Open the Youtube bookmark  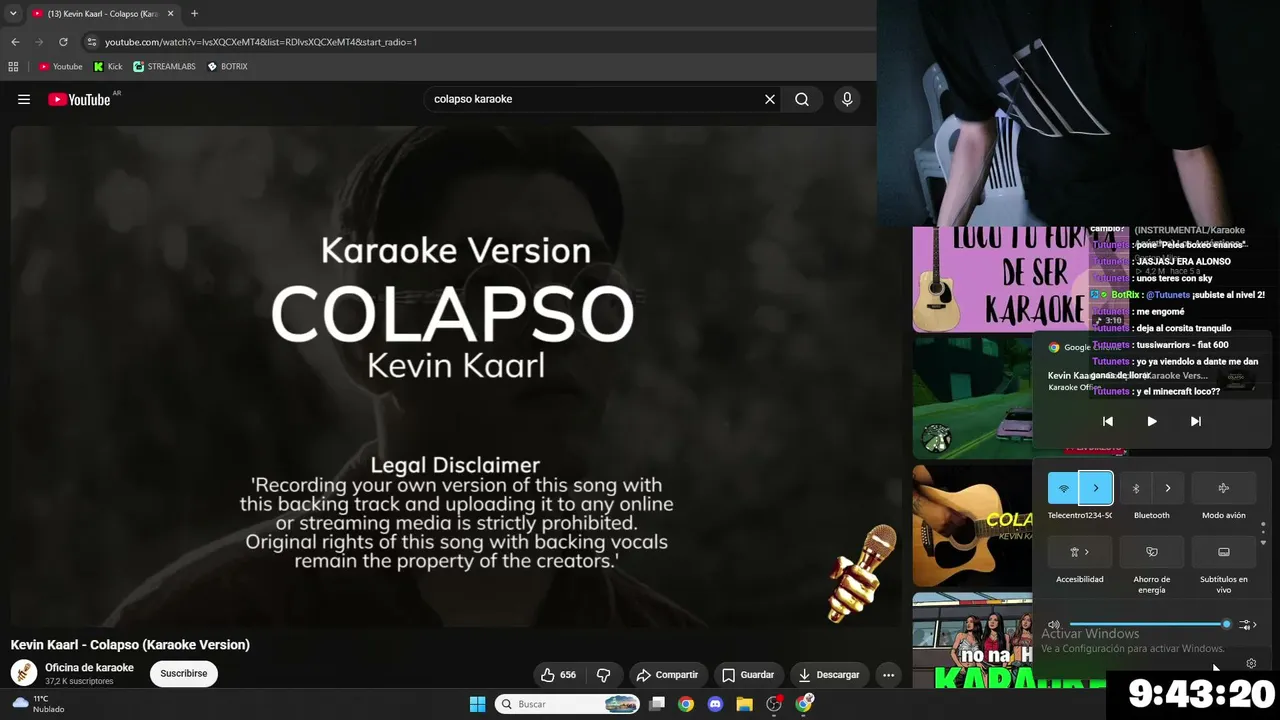[x=61, y=67]
